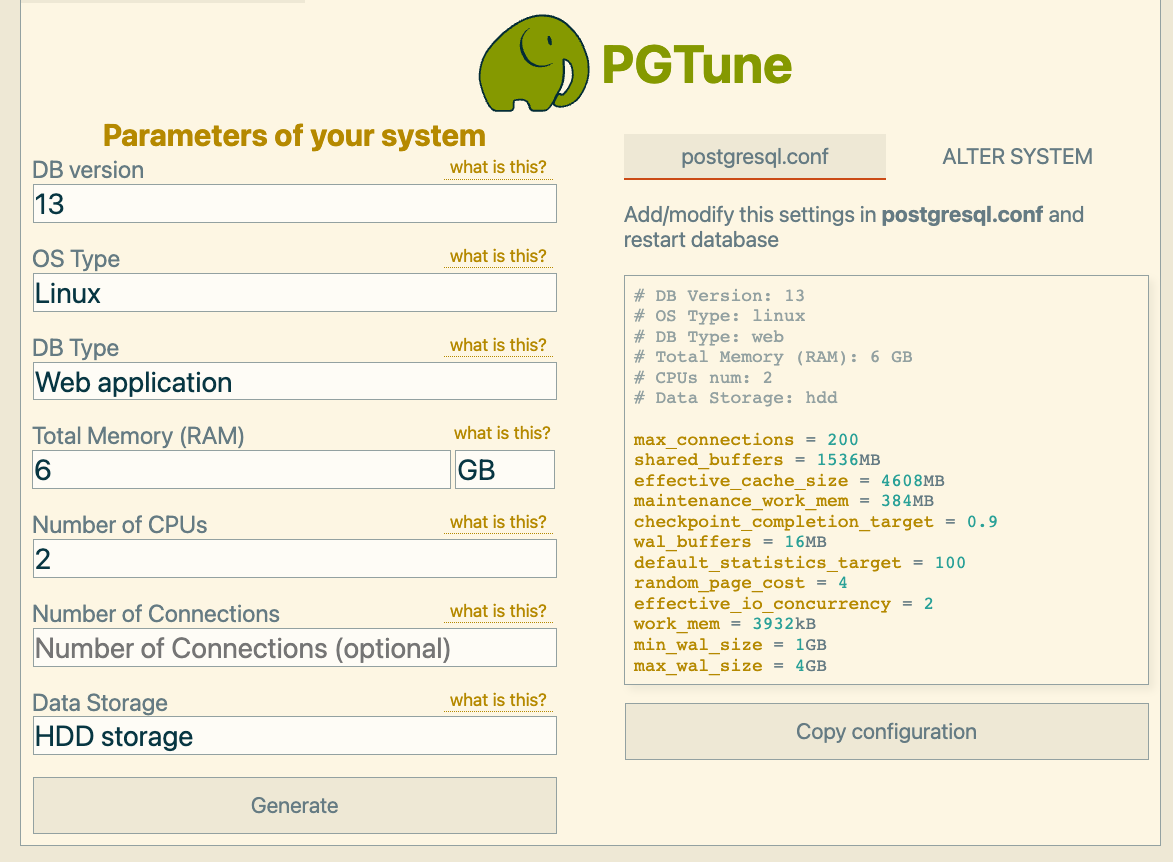
Task: Open 'what is this?' for Data Storage
Action: [x=498, y=700]
